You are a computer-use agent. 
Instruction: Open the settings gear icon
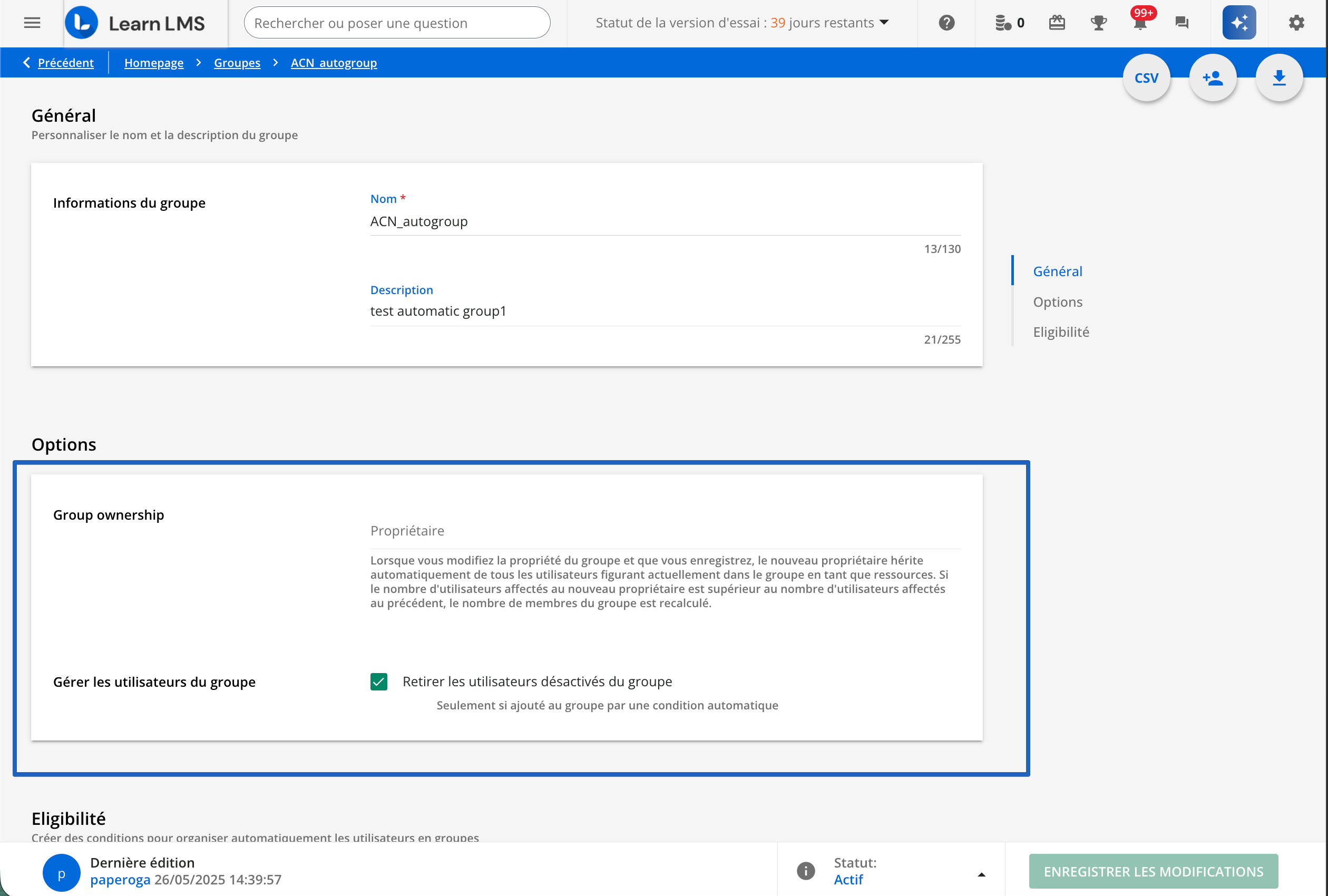(x=1296, y=23)
